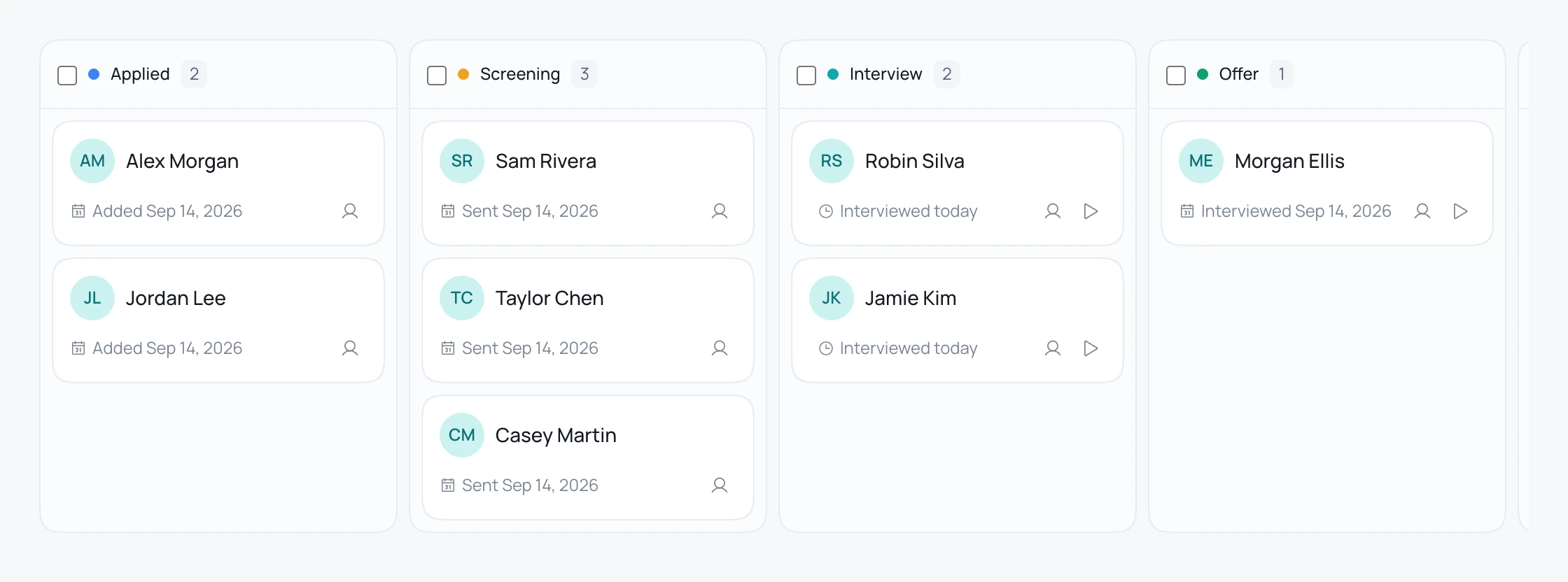Click the calendar icon on Morgan Ellis's card
This screenshot has width=1568, height=582.
[1187, 211]
